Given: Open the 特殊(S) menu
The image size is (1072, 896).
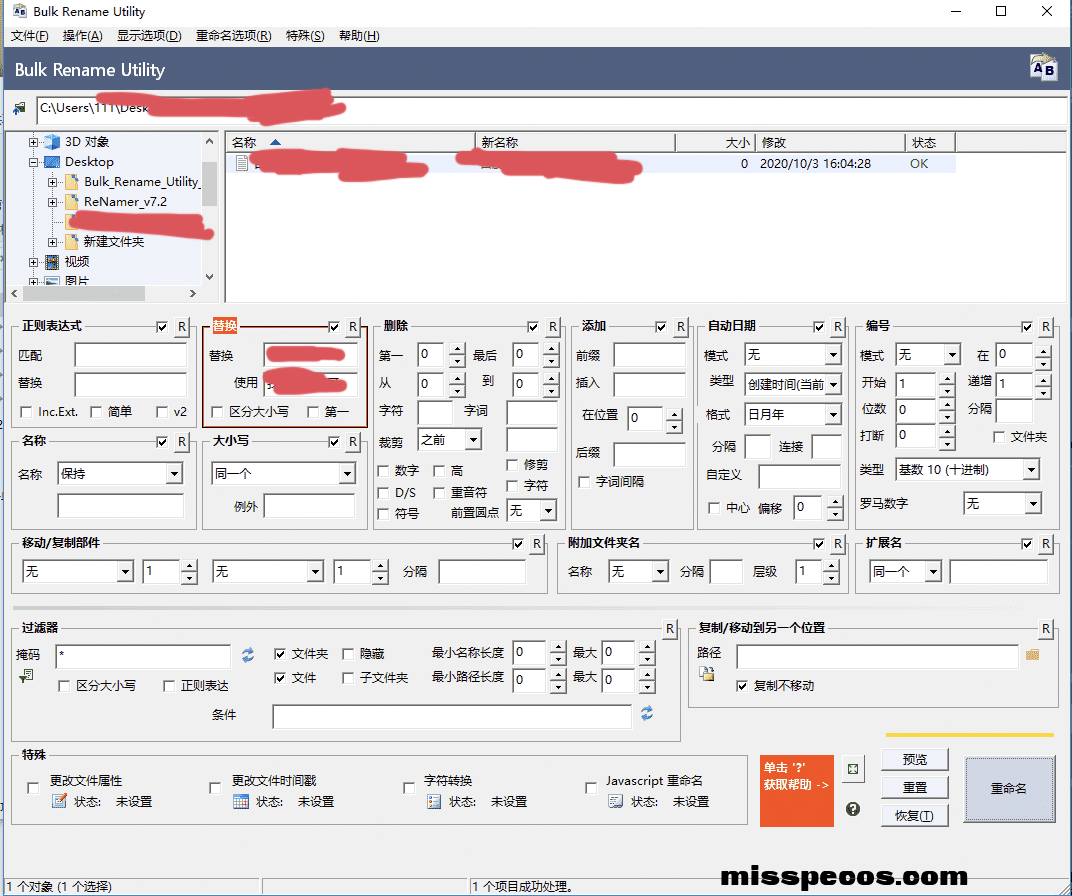Looking at the screenshot, I should [x=305, y=36].
